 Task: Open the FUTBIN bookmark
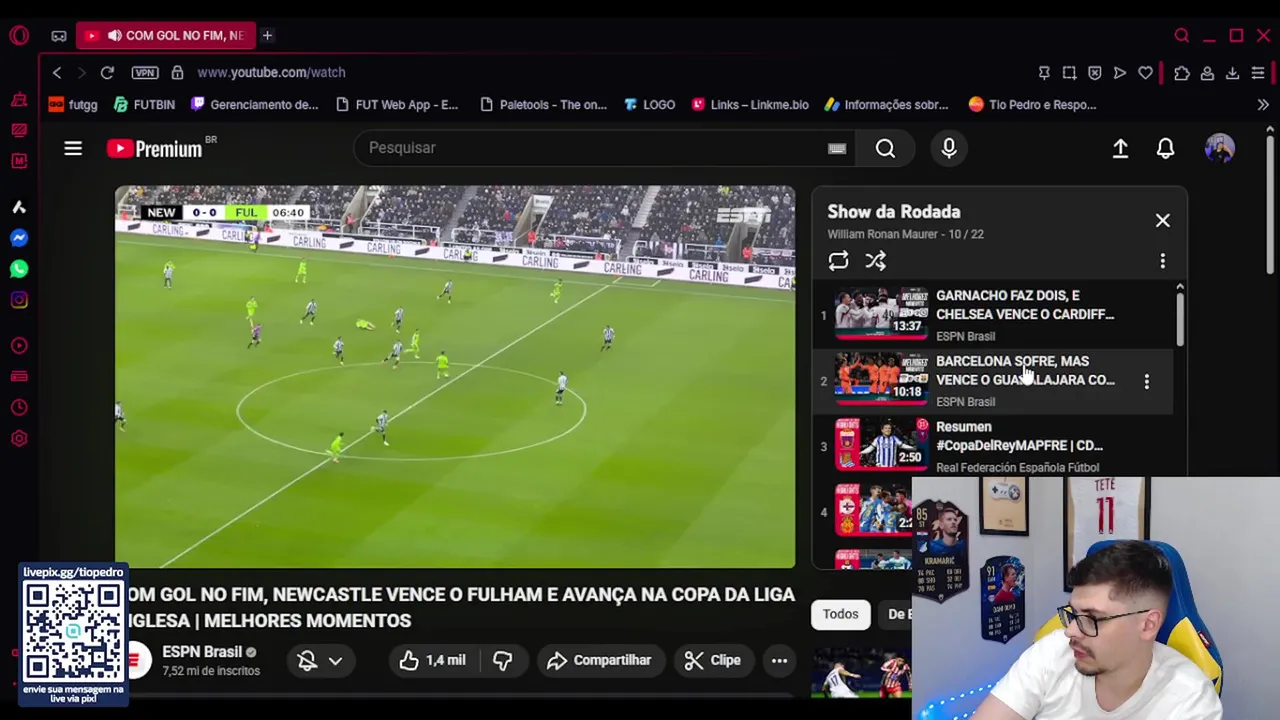(x=144, y=104)
